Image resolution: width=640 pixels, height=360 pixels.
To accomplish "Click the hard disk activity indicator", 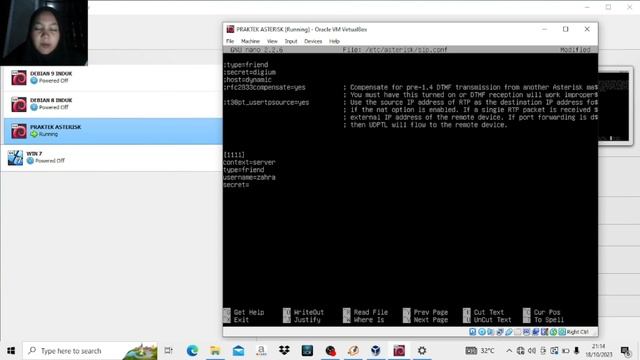I will [473, 332].
